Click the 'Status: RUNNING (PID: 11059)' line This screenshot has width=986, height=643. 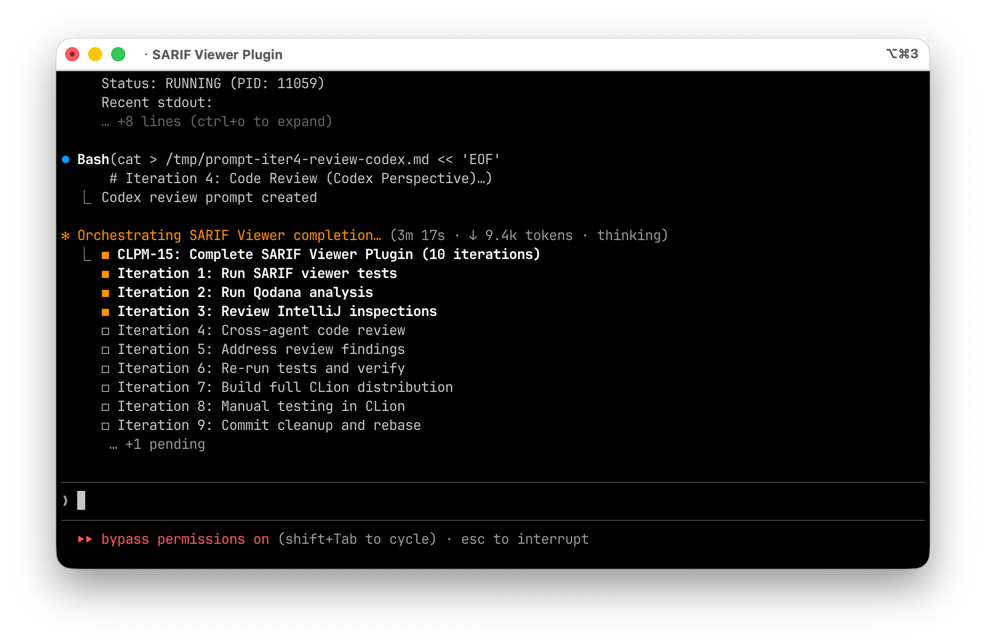pos(213,84)
